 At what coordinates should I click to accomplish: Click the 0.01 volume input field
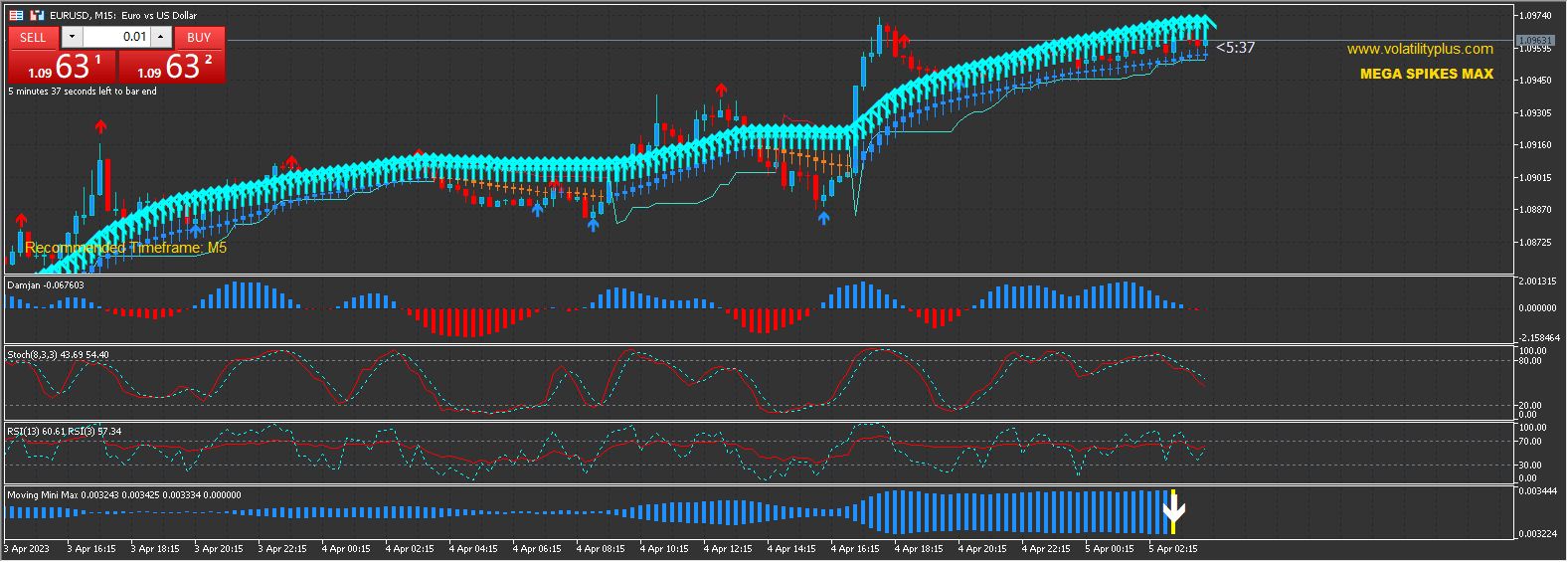tap(116, 37)
